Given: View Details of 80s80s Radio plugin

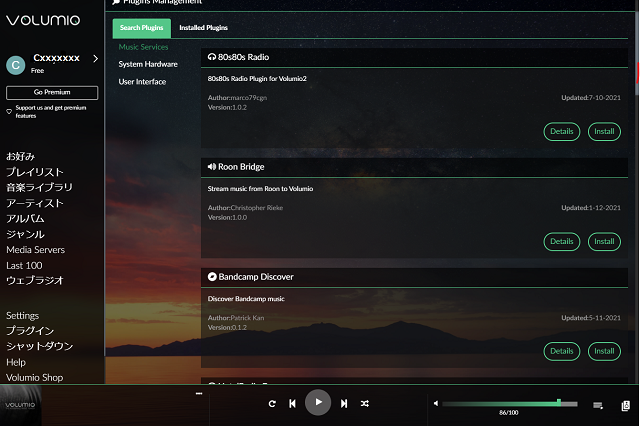Looking at the screenshot, I should [562, 132].
